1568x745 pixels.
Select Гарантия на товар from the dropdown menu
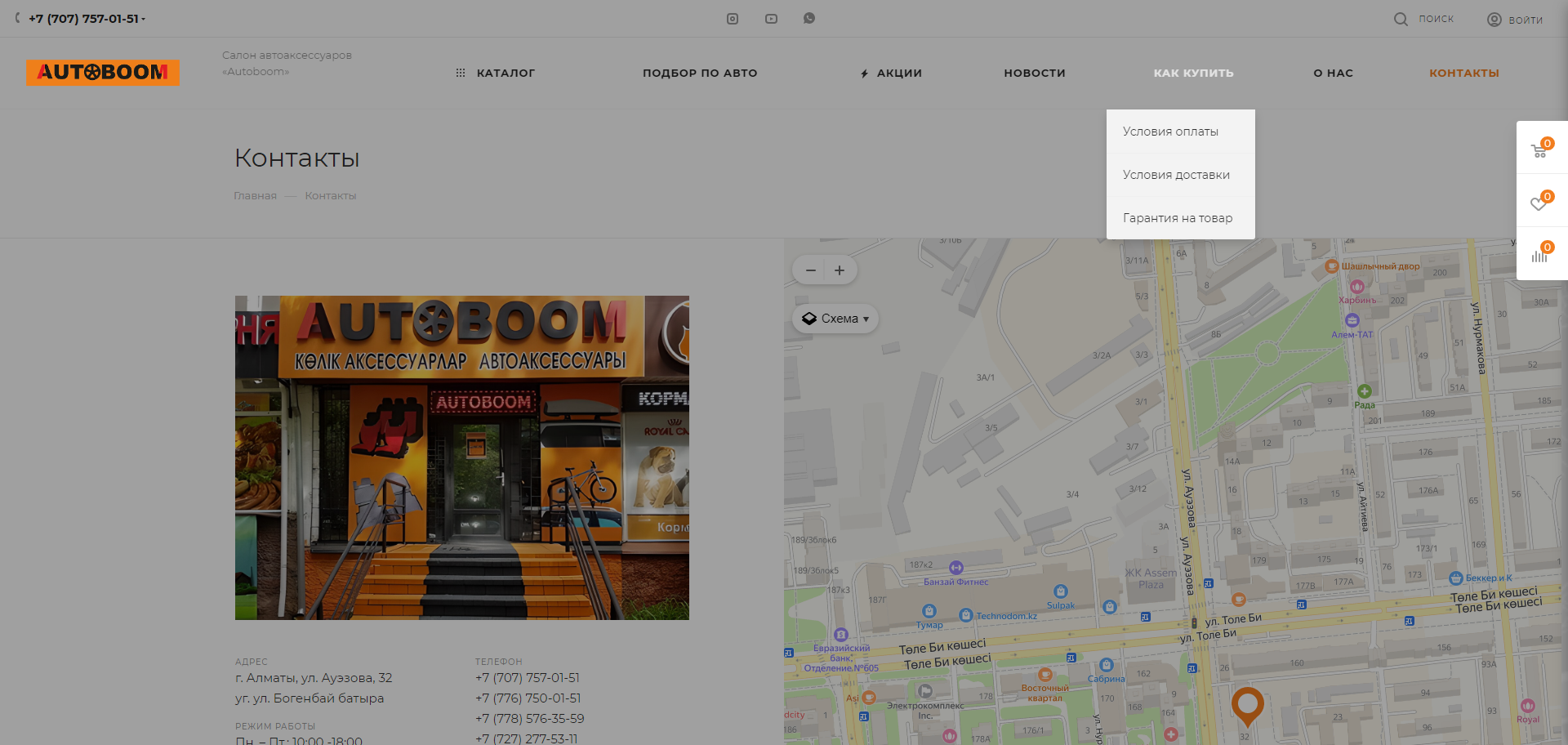[x=1181, y=218]
